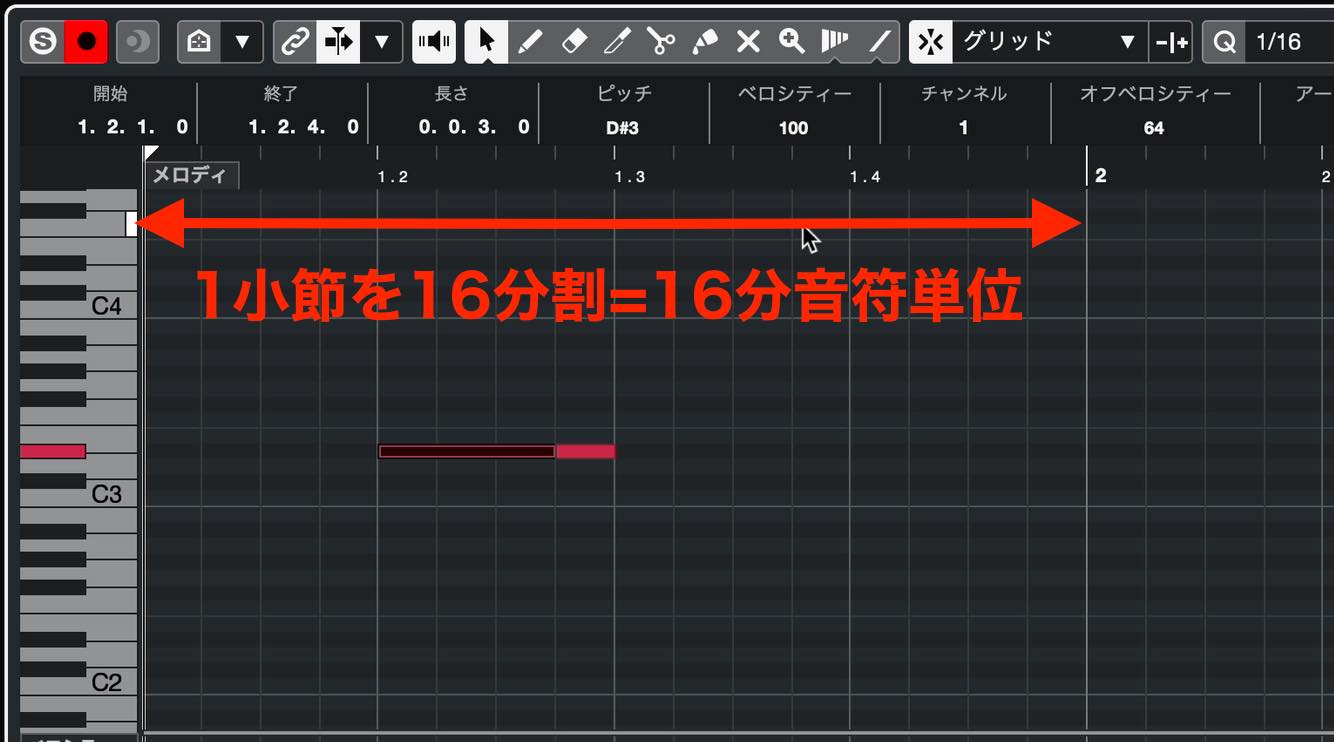The image size is (1334, 742).
Task: Select the Zoom magnifier tool
Action: [x=792, y=42]
